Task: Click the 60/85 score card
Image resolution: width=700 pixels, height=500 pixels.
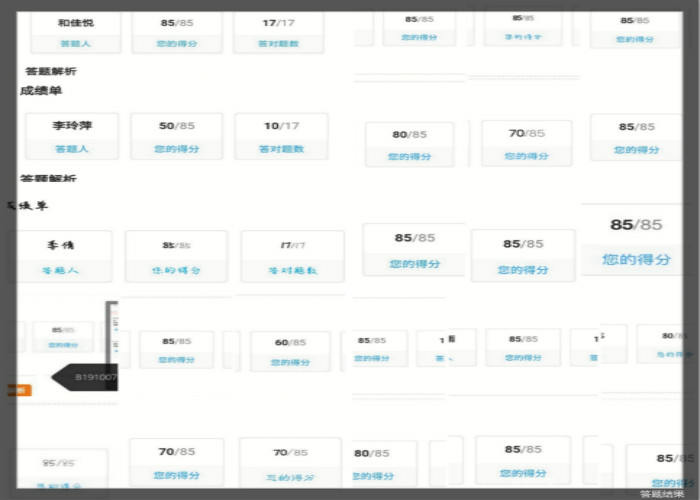Action: point(290,351)
